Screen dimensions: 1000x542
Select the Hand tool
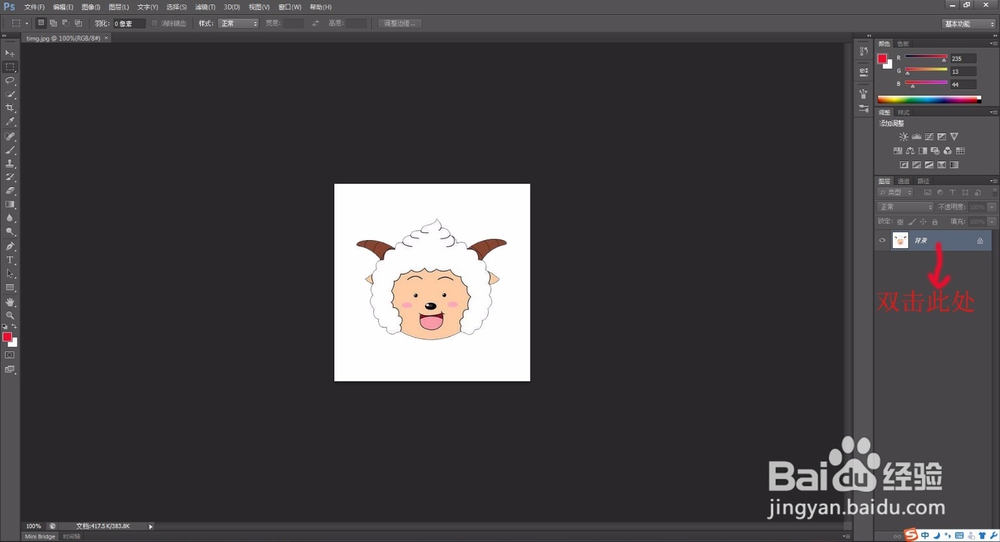(10, 302)
